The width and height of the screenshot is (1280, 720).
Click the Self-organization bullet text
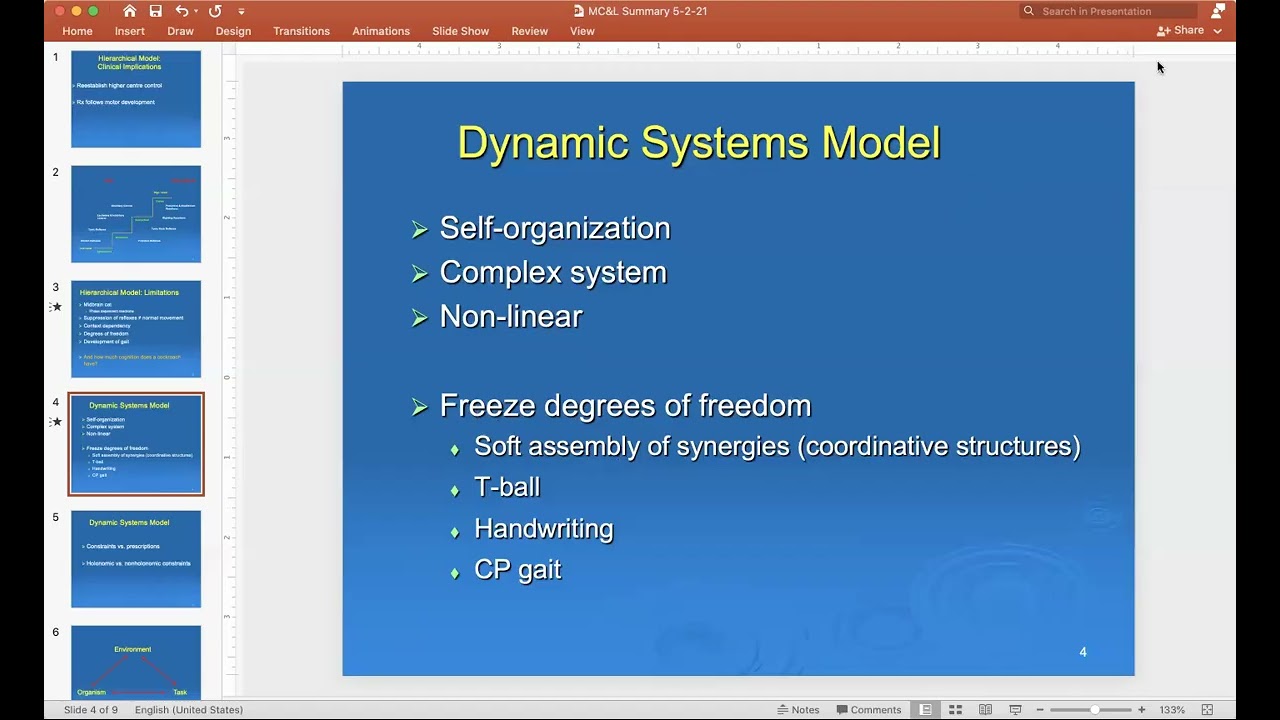click(x=555, y=228)
